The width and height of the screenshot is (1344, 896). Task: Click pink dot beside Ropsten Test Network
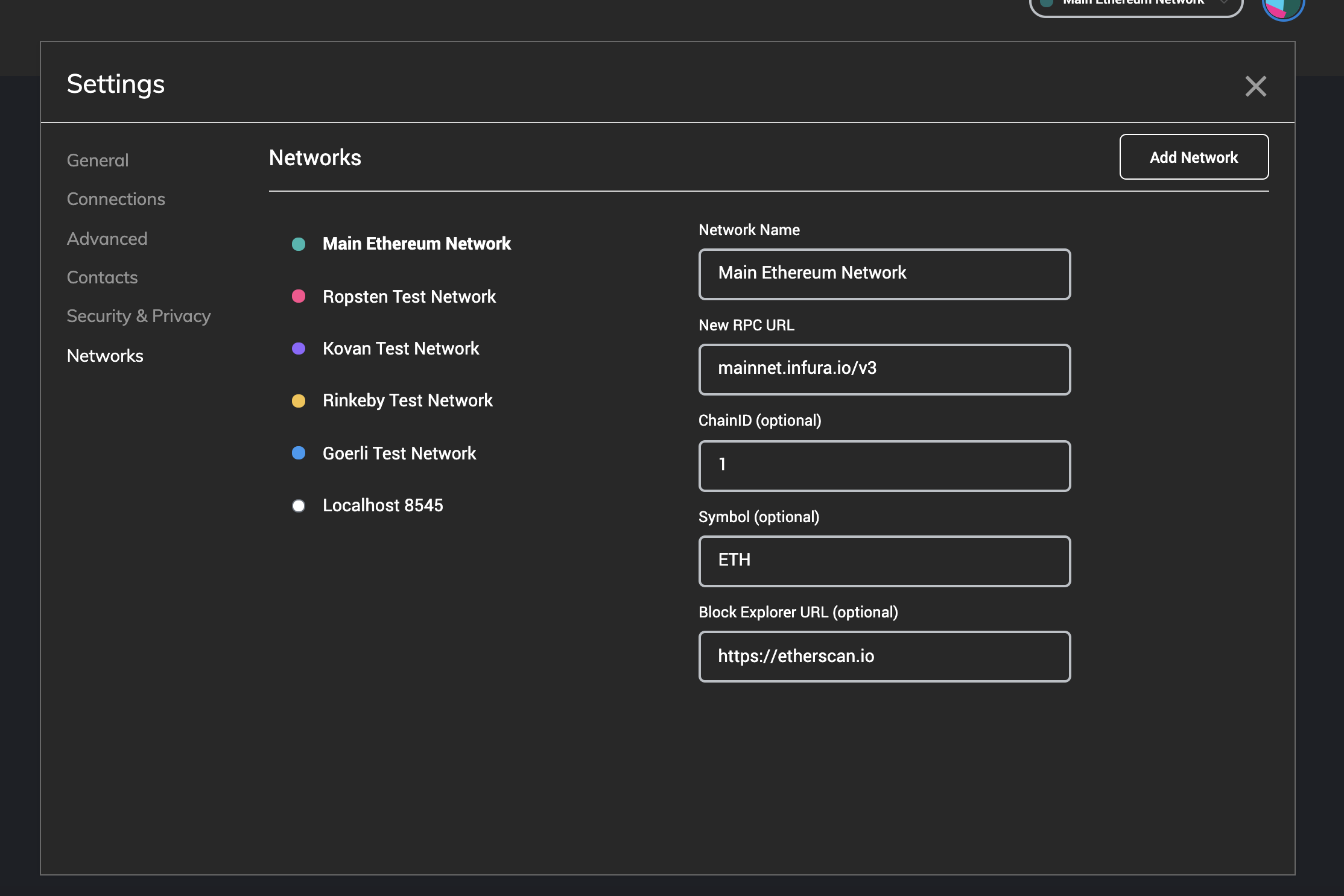299,296
